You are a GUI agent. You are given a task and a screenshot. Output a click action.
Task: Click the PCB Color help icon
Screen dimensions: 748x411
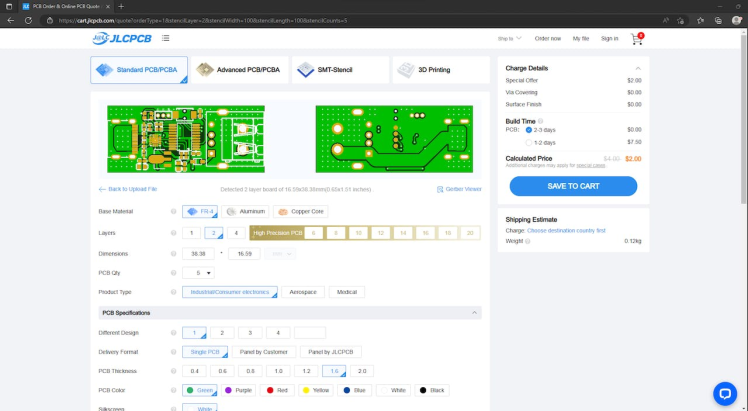[173, 390]
